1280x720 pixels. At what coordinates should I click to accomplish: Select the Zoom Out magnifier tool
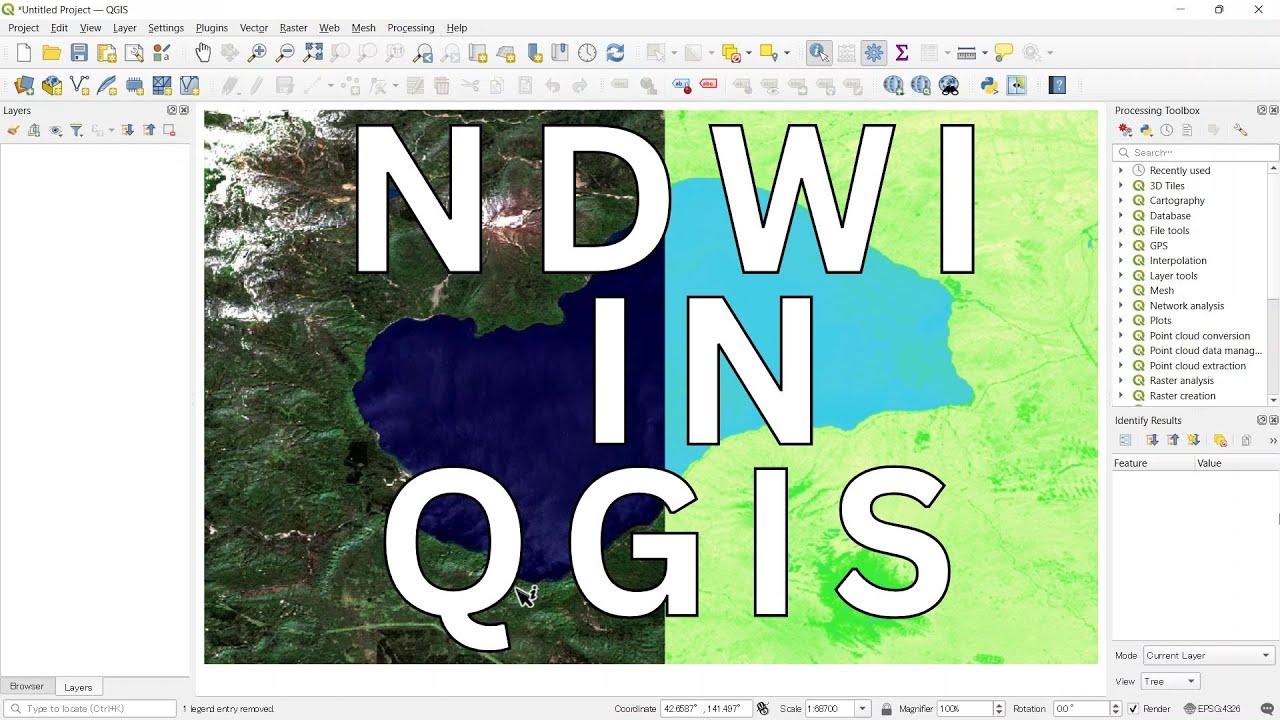click(285, 53)
